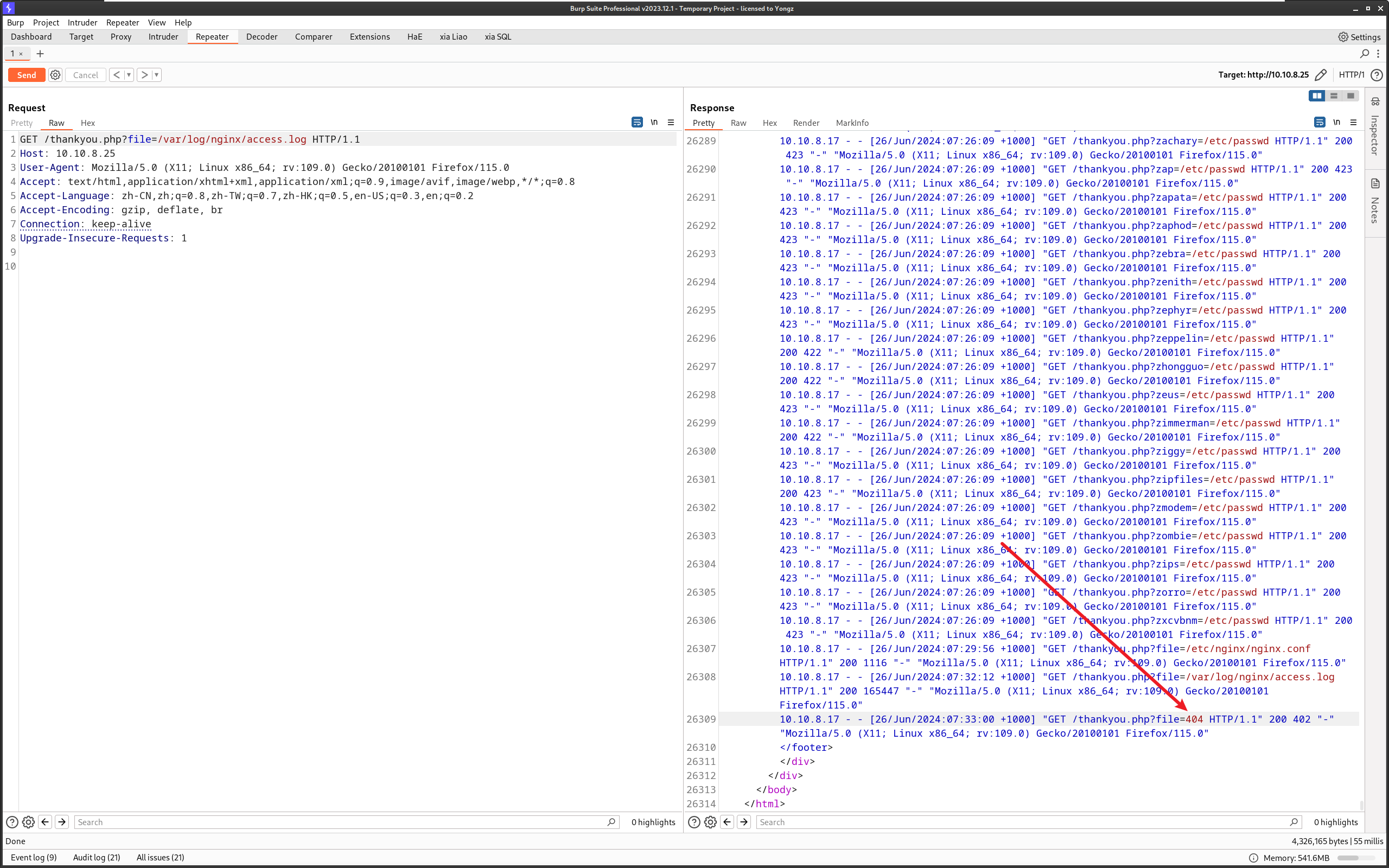The image size is (1389, 868).
Task: Click the Send settings gear icon
Action: tap(55, 75)
